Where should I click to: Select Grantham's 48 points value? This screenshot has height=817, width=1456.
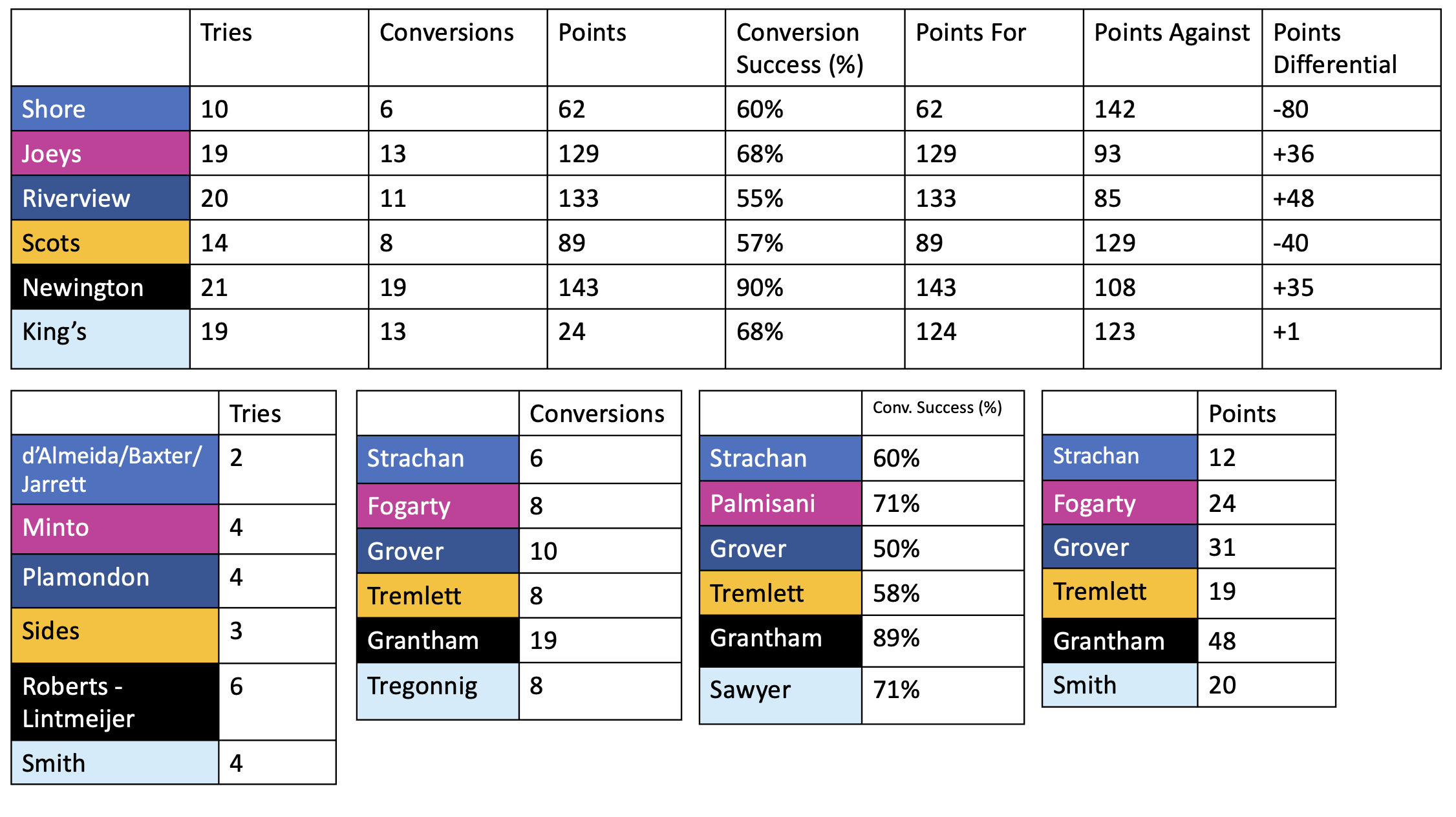1266,641
